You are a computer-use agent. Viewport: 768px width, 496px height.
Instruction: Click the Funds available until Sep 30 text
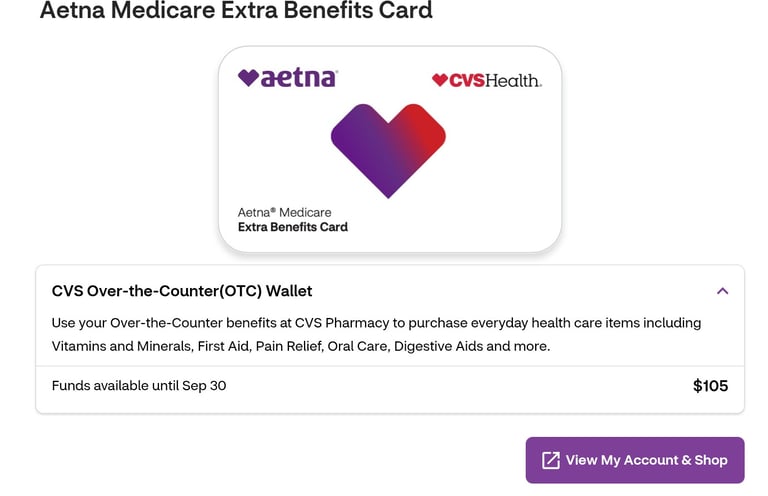139,386
